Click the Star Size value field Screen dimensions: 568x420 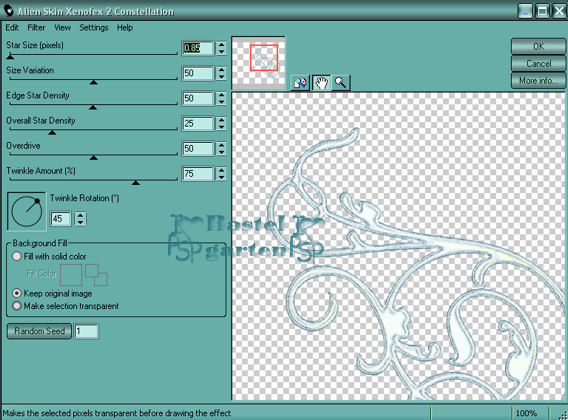tap(198, 48)
